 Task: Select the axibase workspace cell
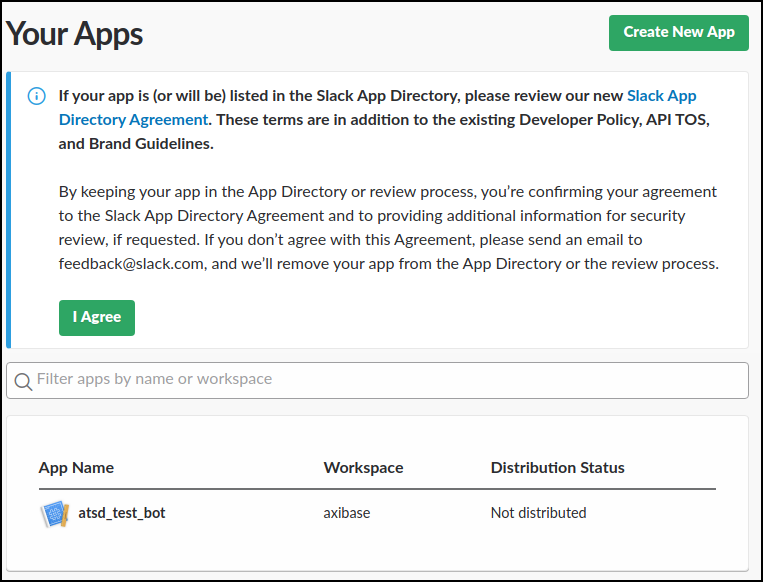pyautogui.click(x=346, y=513)
